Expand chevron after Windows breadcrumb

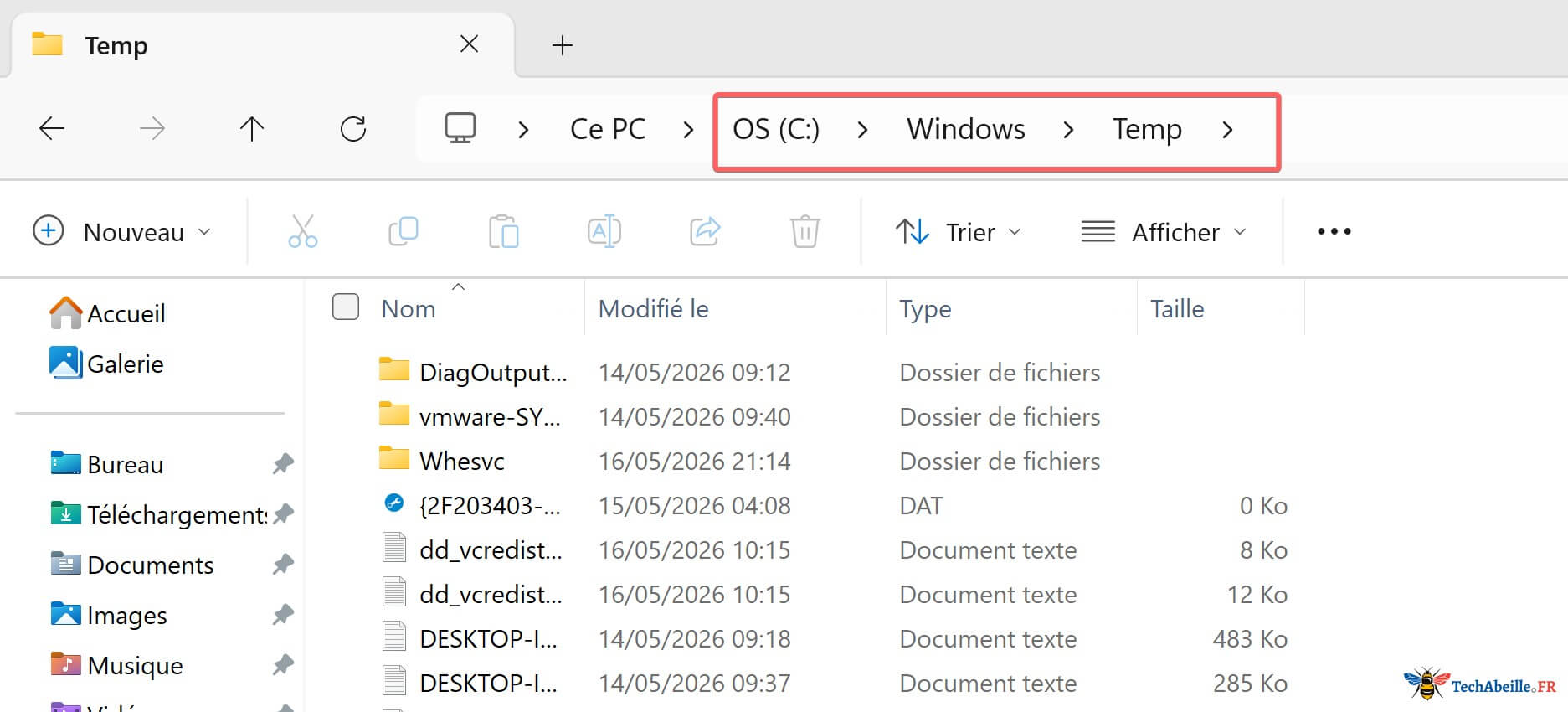pos(1068,130)
